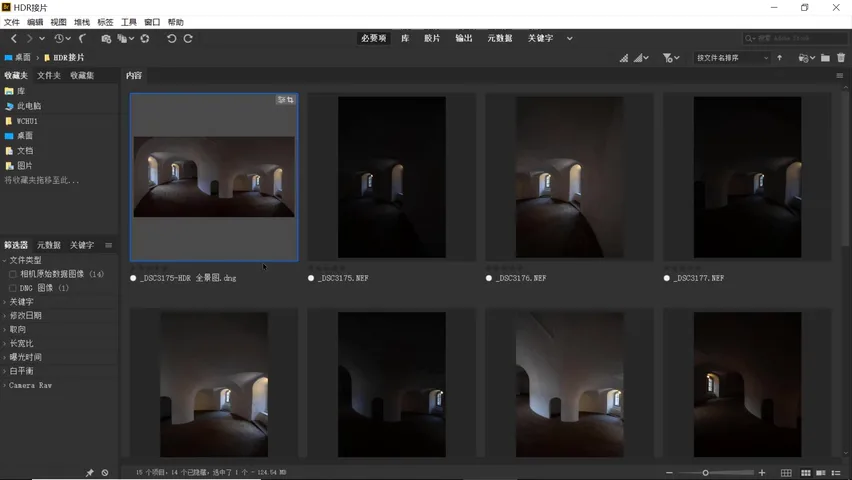Open filter items by rating funnel icon
This screenshot has width=852, height=480.
click(671, 58)
